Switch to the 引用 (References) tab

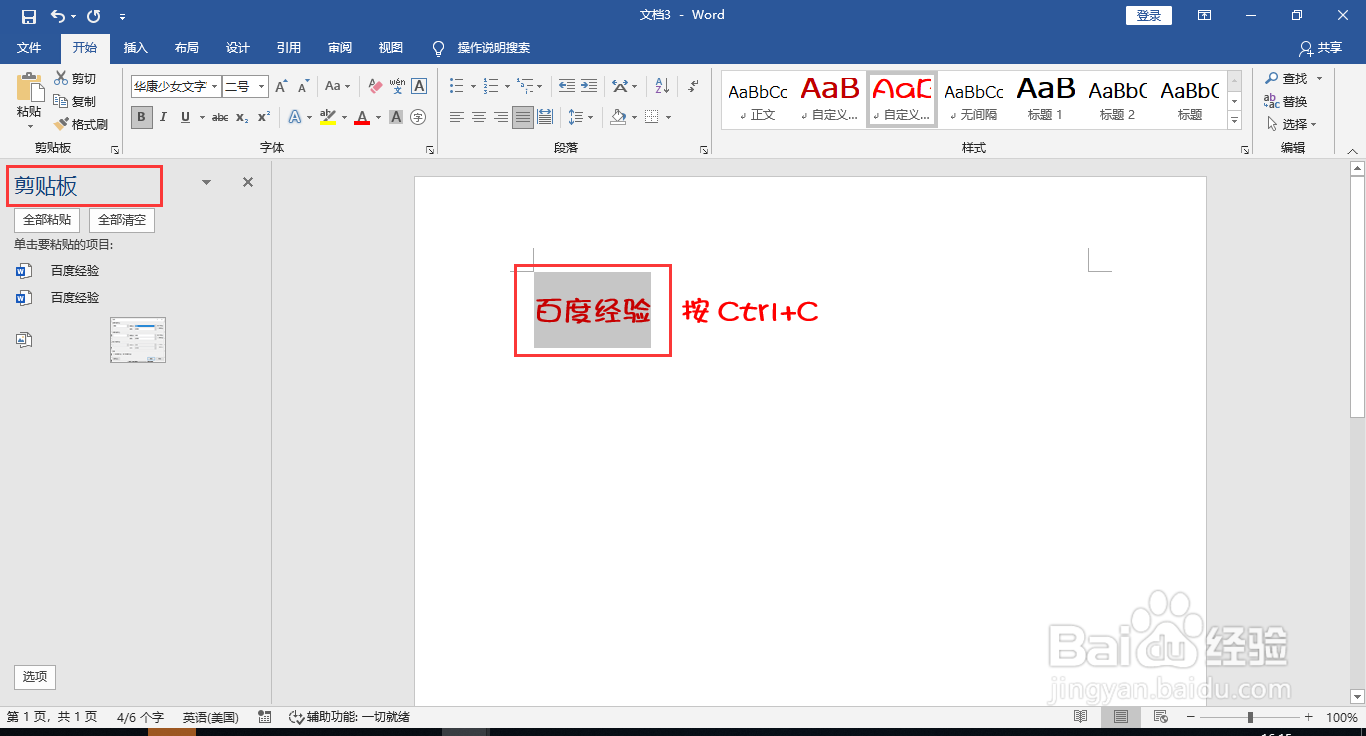289,48
